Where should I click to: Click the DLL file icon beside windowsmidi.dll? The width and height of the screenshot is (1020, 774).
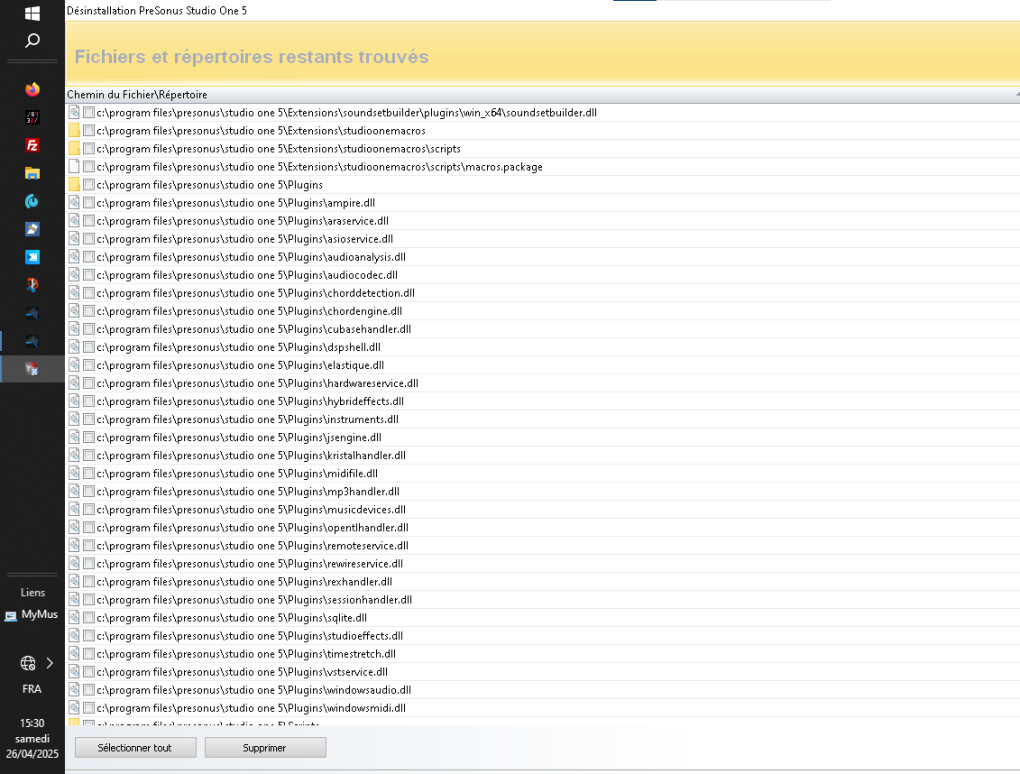click(74, 708)
